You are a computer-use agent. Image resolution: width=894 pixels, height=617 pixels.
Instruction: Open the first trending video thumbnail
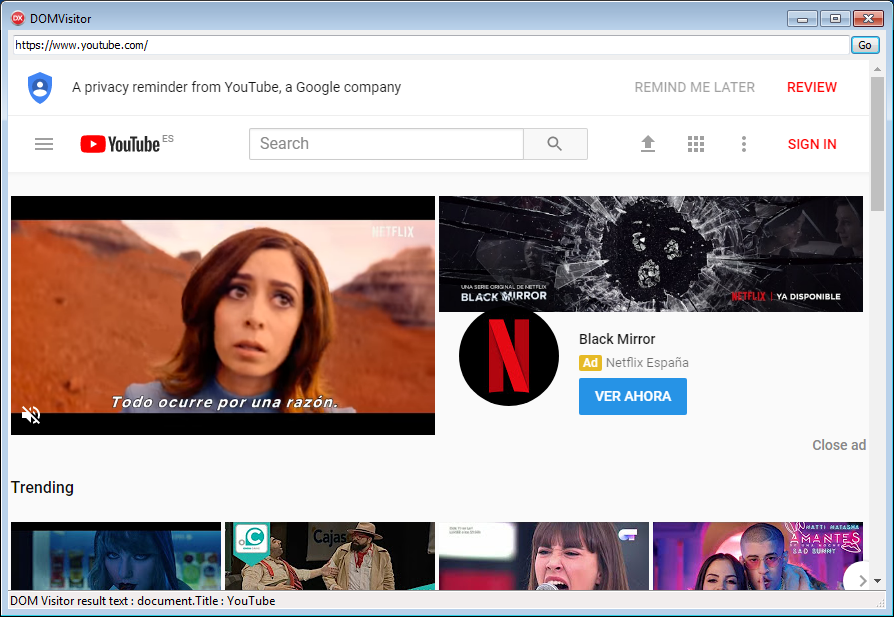(x=116, y=556)
